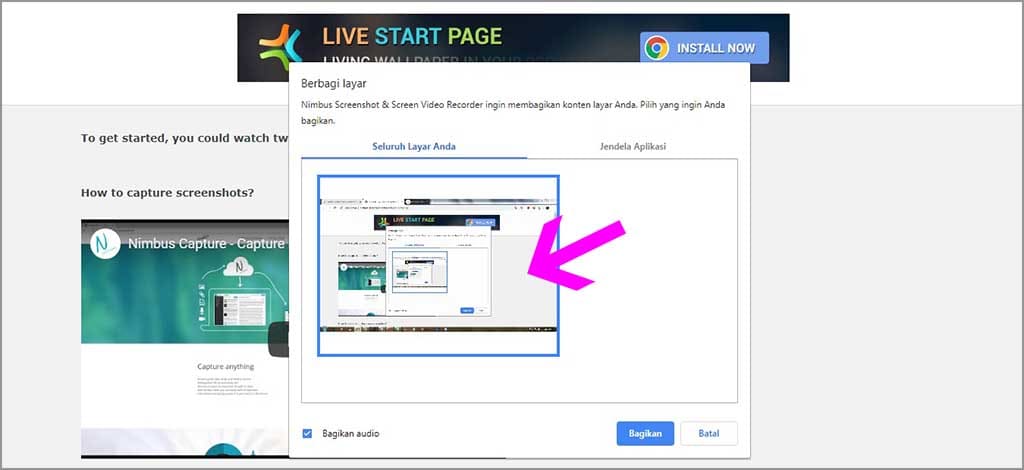Uncheck the Bagikan audio checkbox
The image size is (1024, 470).
307,434
